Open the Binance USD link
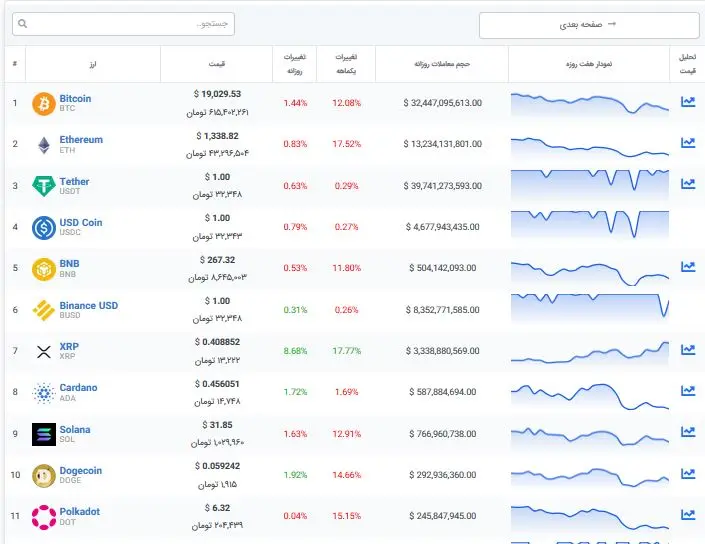Screen dimensions: 705x544 (89, 305)
